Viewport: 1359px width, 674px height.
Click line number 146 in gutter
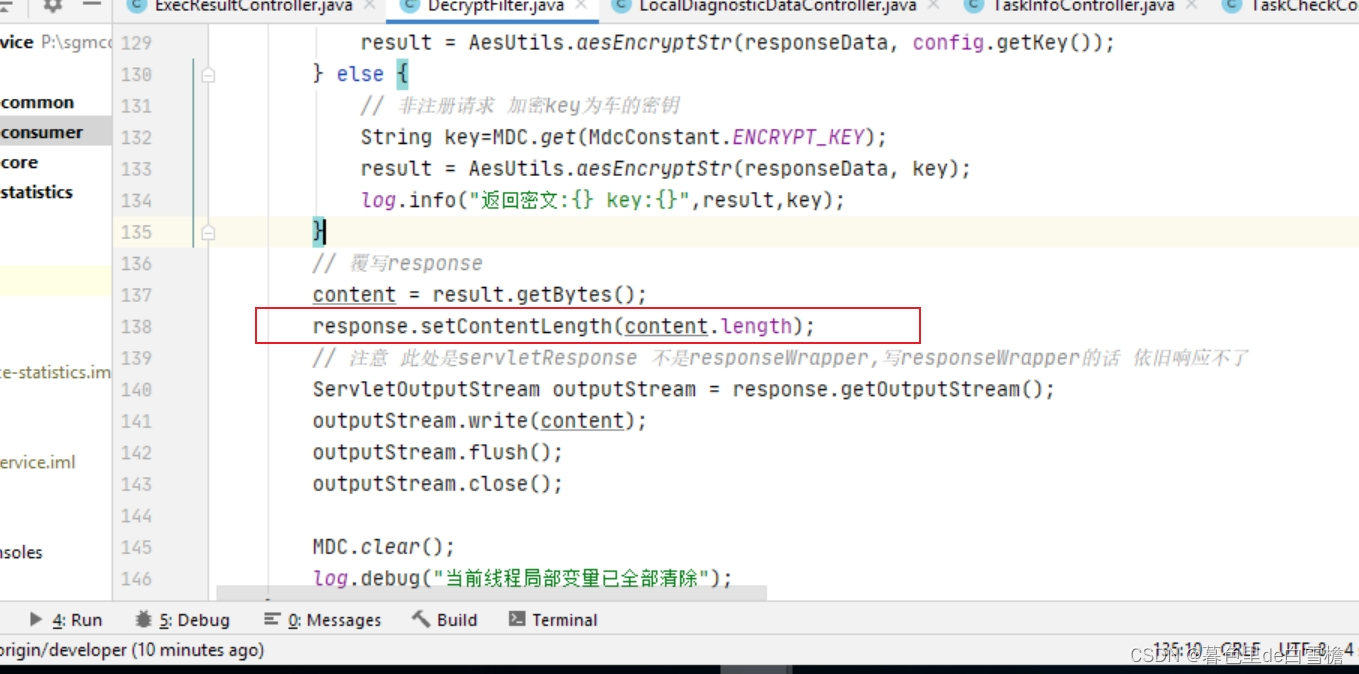pyautogui.click(x=136, y=578)
